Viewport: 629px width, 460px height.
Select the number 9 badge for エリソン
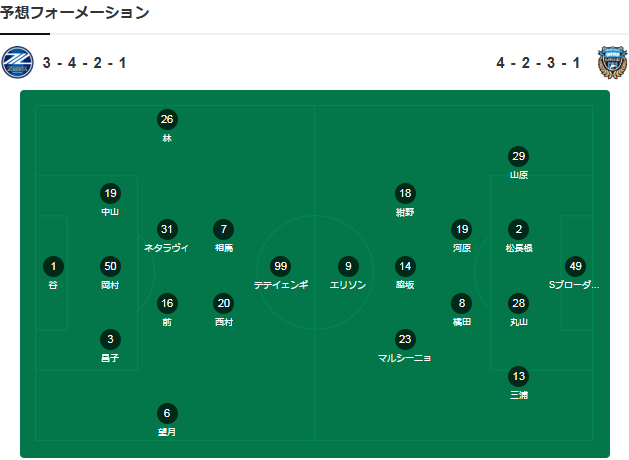click(x=348, y=266)
